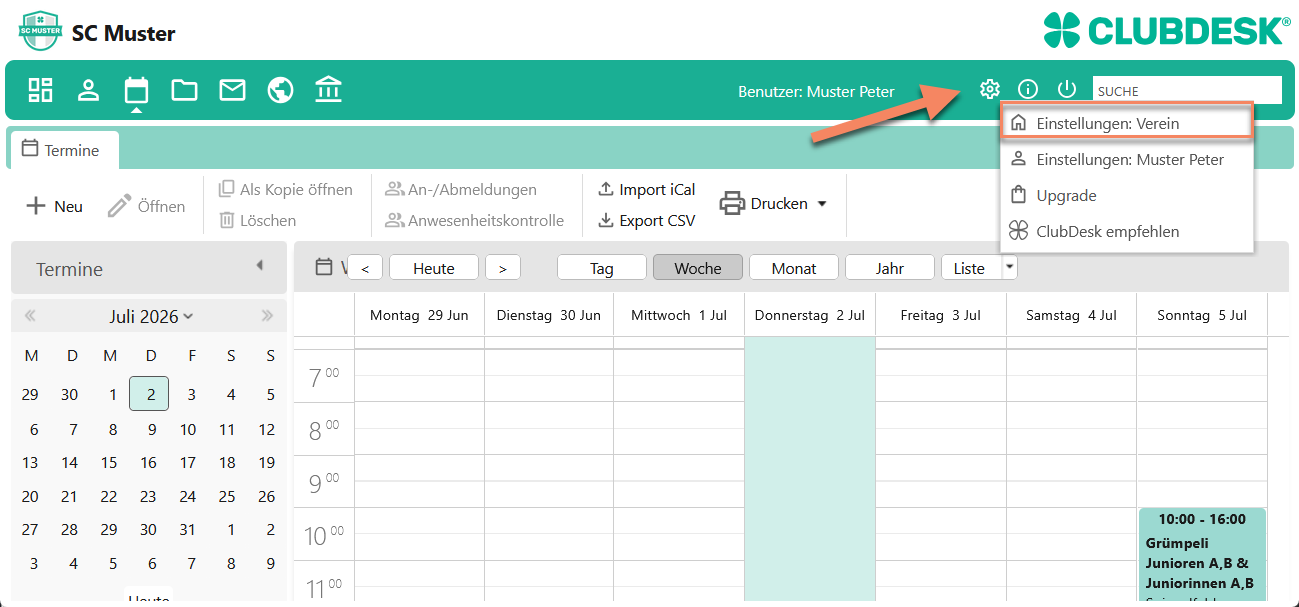Click the settings gear icon
1299x607 pixels.
click(990, 89)
